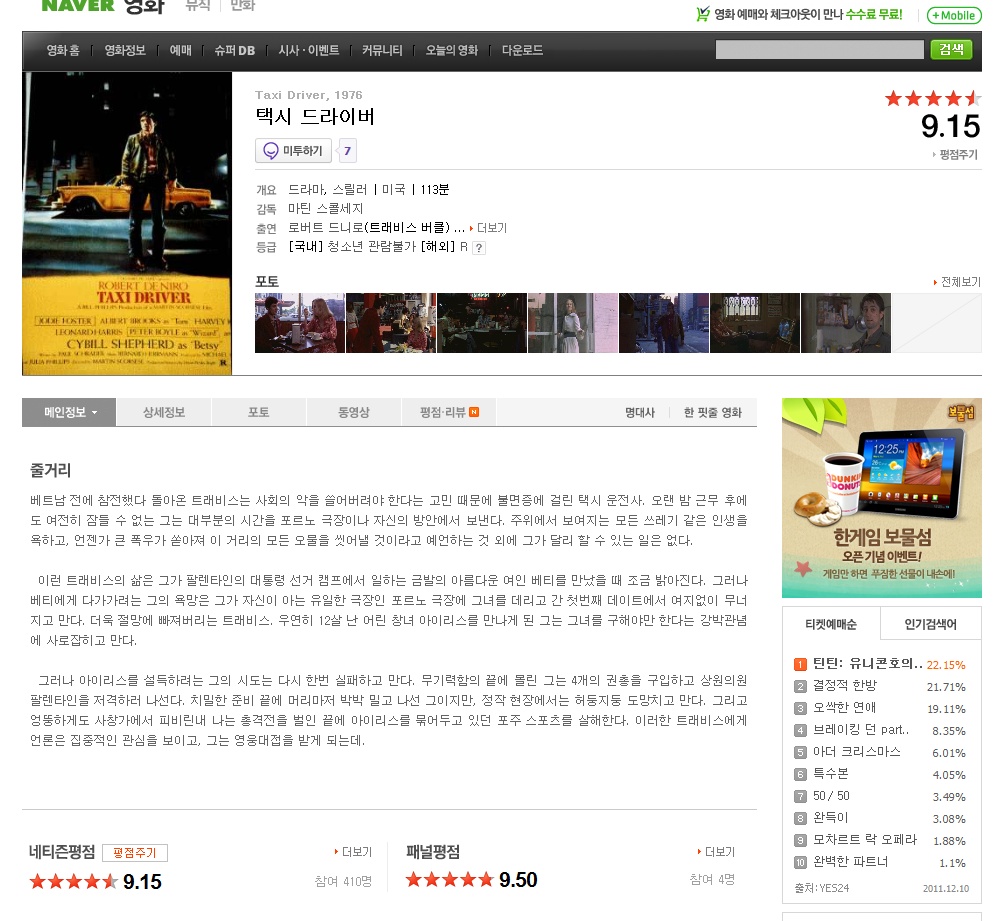Click the red five-star rating near 9.15

tap(932, 98)
